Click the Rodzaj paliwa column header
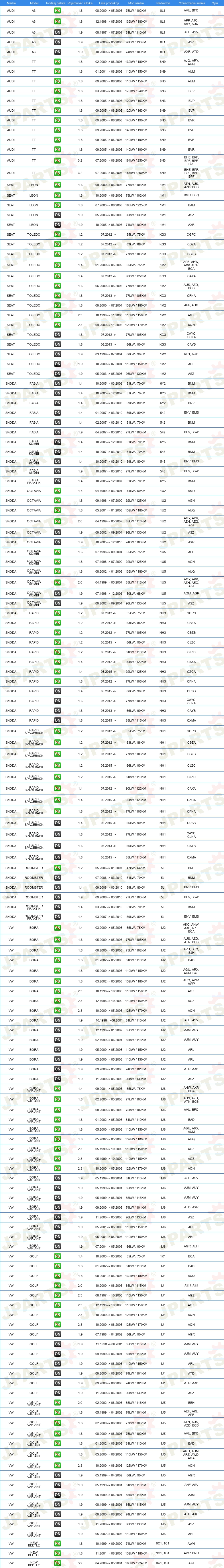 [x=55, y=3]
